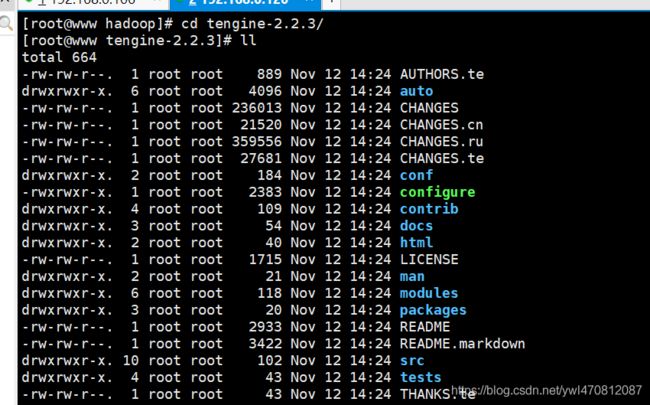
Task: Click the file size 236013 of CHANGES
Action: pos(257,108)
